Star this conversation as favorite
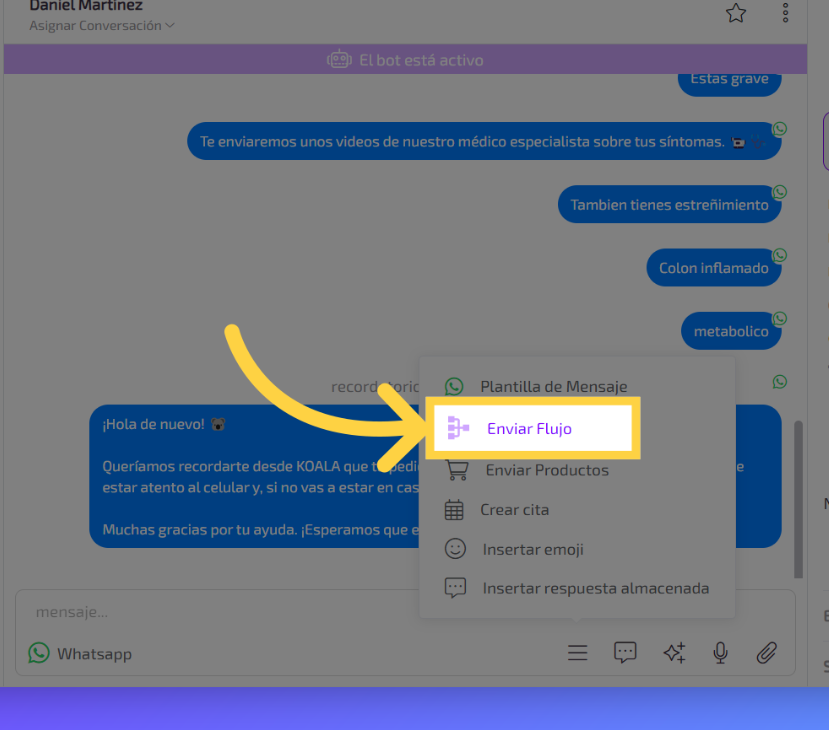This screenshot has width=829, height=730. [x=736, y=13]
